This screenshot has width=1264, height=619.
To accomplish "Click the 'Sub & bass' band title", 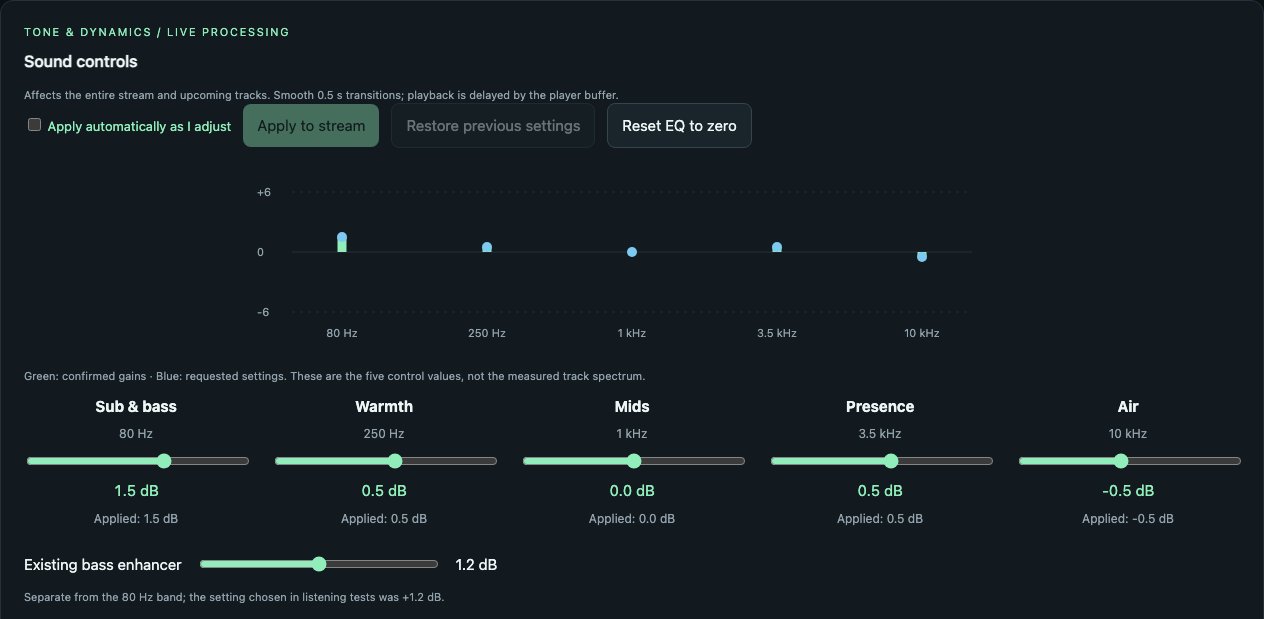I will click(x=136, y=407).
